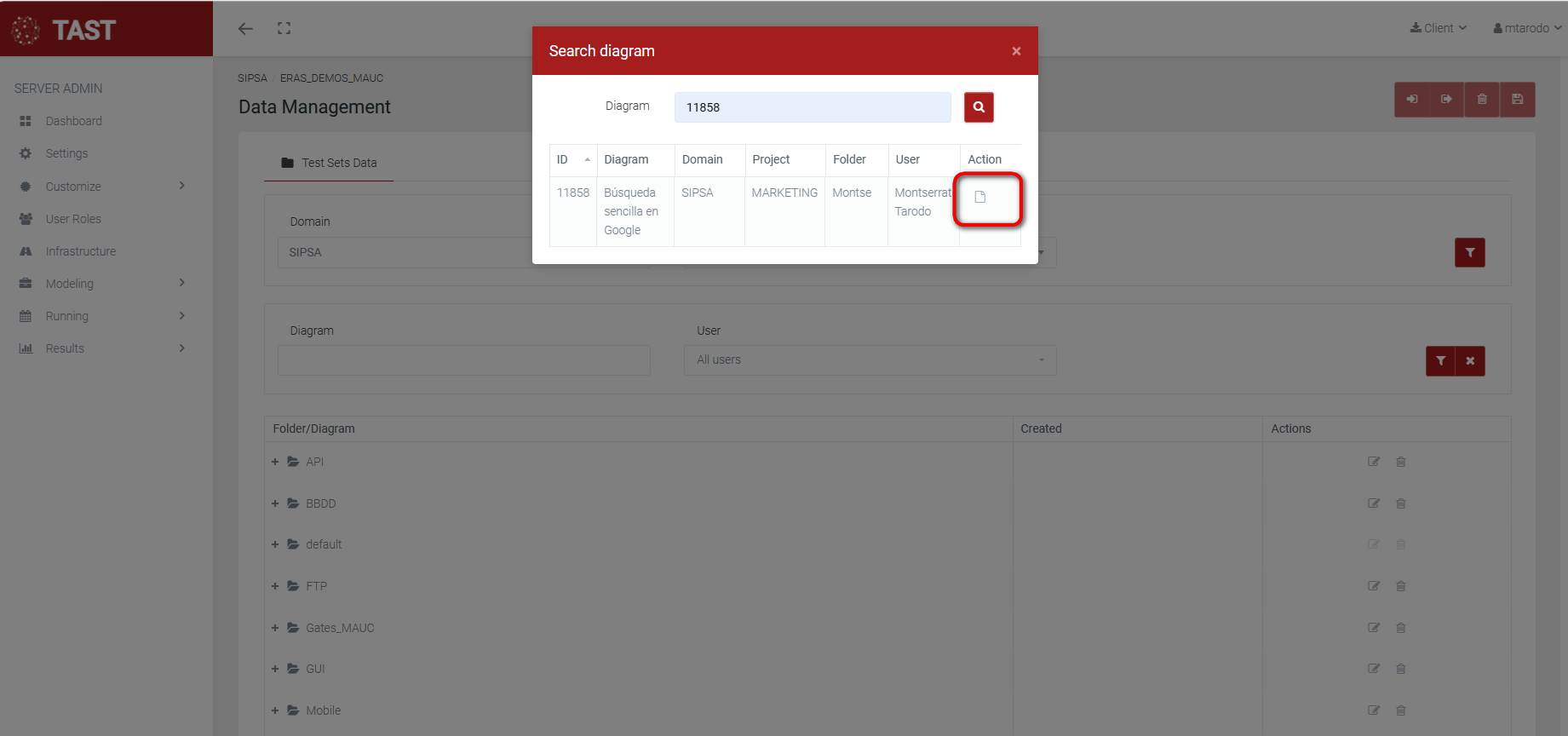Expand the API folder tree node
The image size is (1568, 736).
(275, 462)
